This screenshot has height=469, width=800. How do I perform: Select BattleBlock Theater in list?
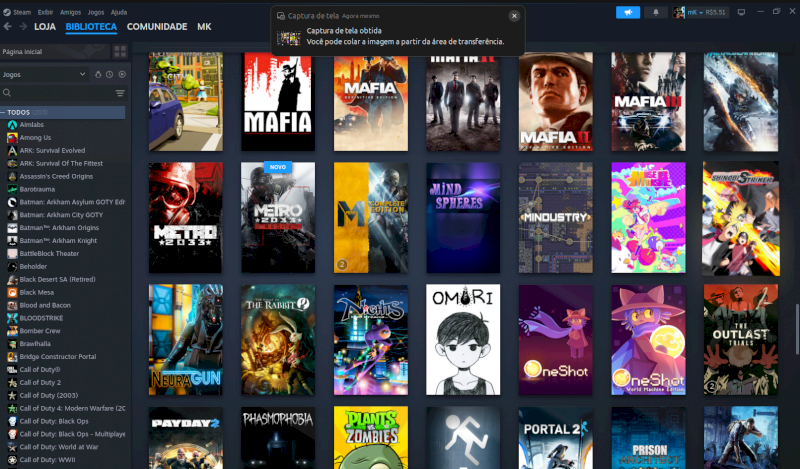point(49,254)
